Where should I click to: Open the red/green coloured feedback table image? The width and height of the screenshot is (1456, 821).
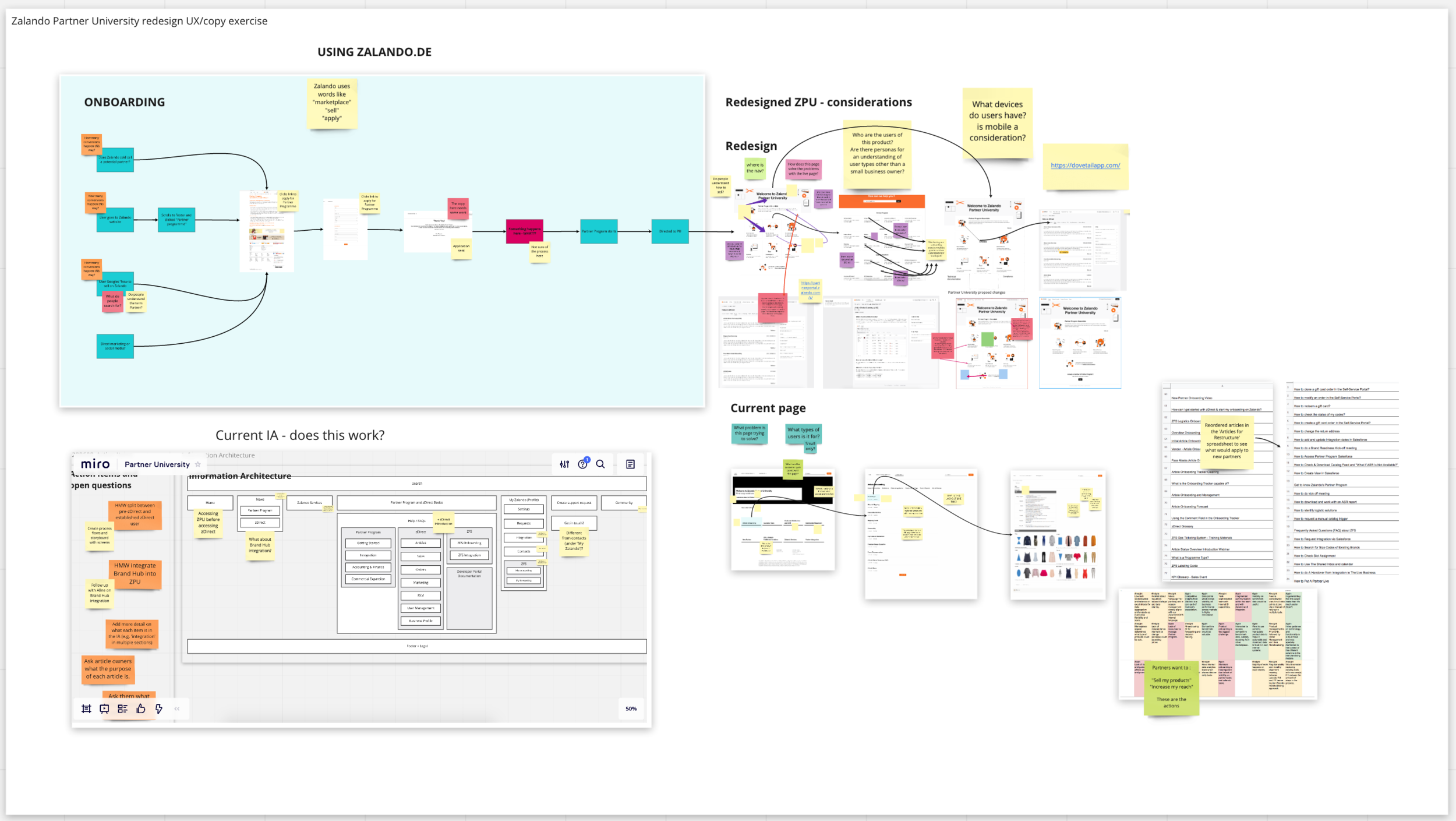[1217, 644]
